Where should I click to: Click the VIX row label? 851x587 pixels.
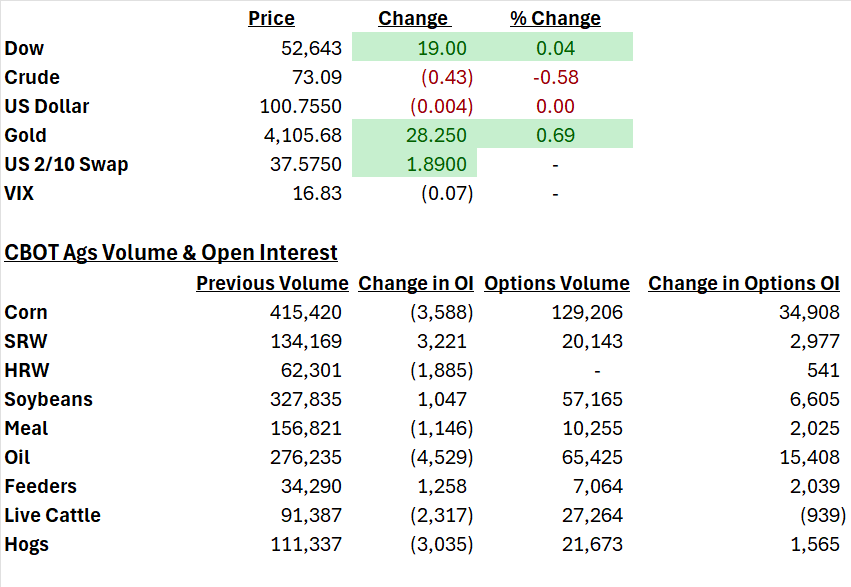[x=19, y=193]
